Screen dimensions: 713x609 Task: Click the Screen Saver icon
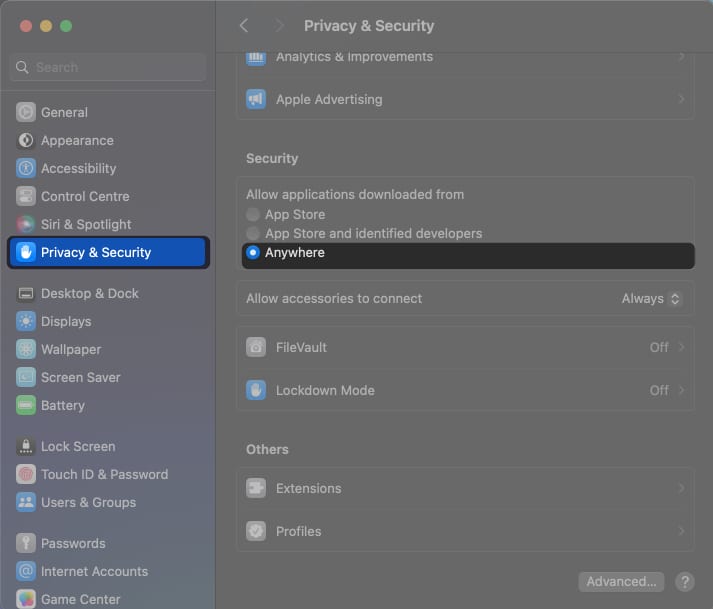(x=26, y=377)
